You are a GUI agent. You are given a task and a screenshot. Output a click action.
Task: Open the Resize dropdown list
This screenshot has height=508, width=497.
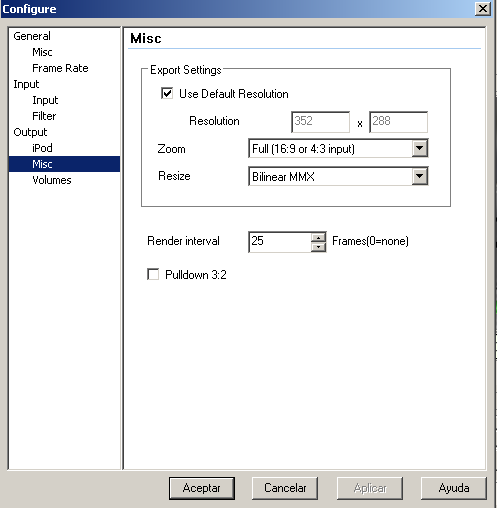point(420,176)
